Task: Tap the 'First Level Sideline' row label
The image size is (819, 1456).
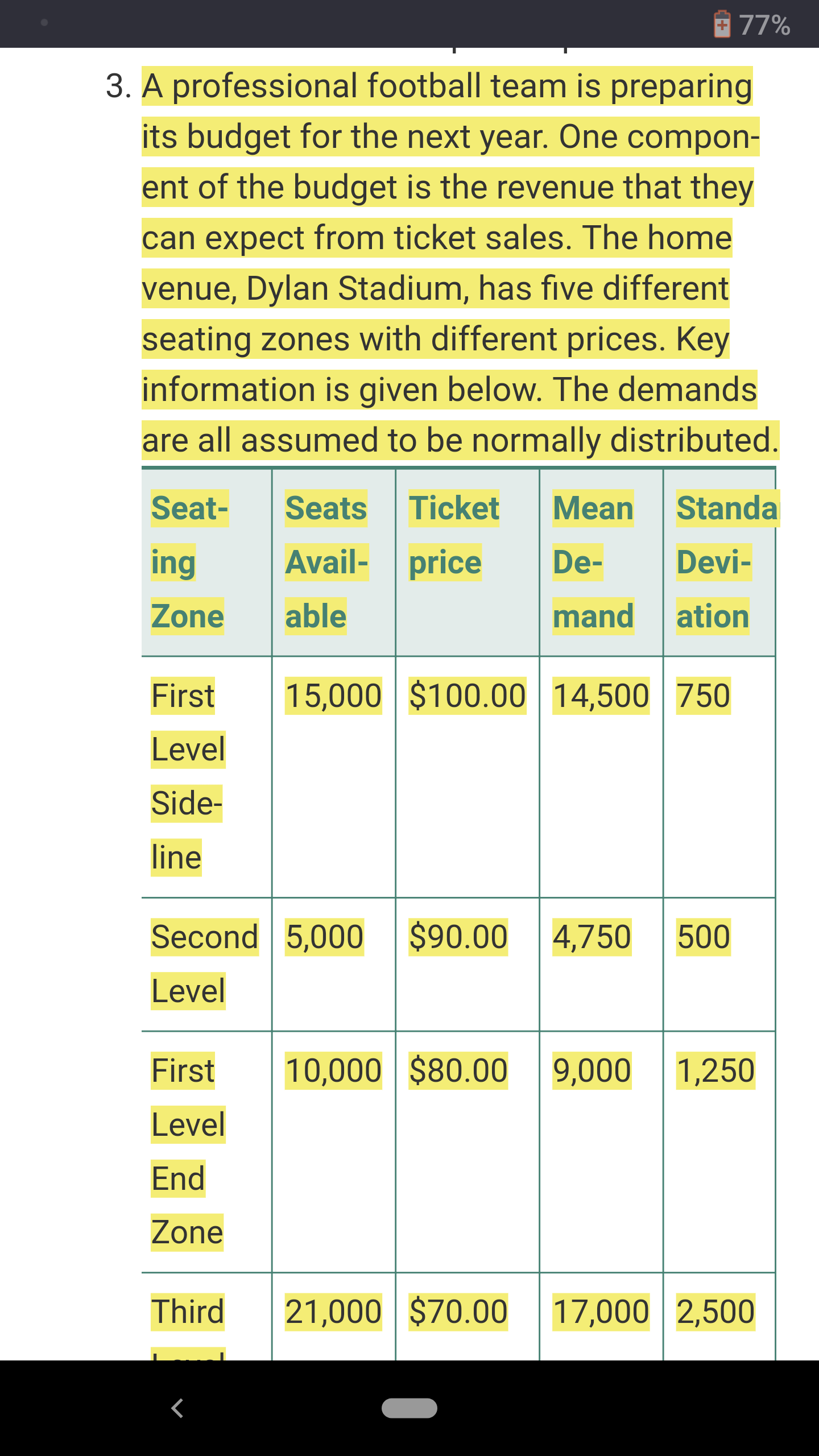Action: (x=188, y=776)
